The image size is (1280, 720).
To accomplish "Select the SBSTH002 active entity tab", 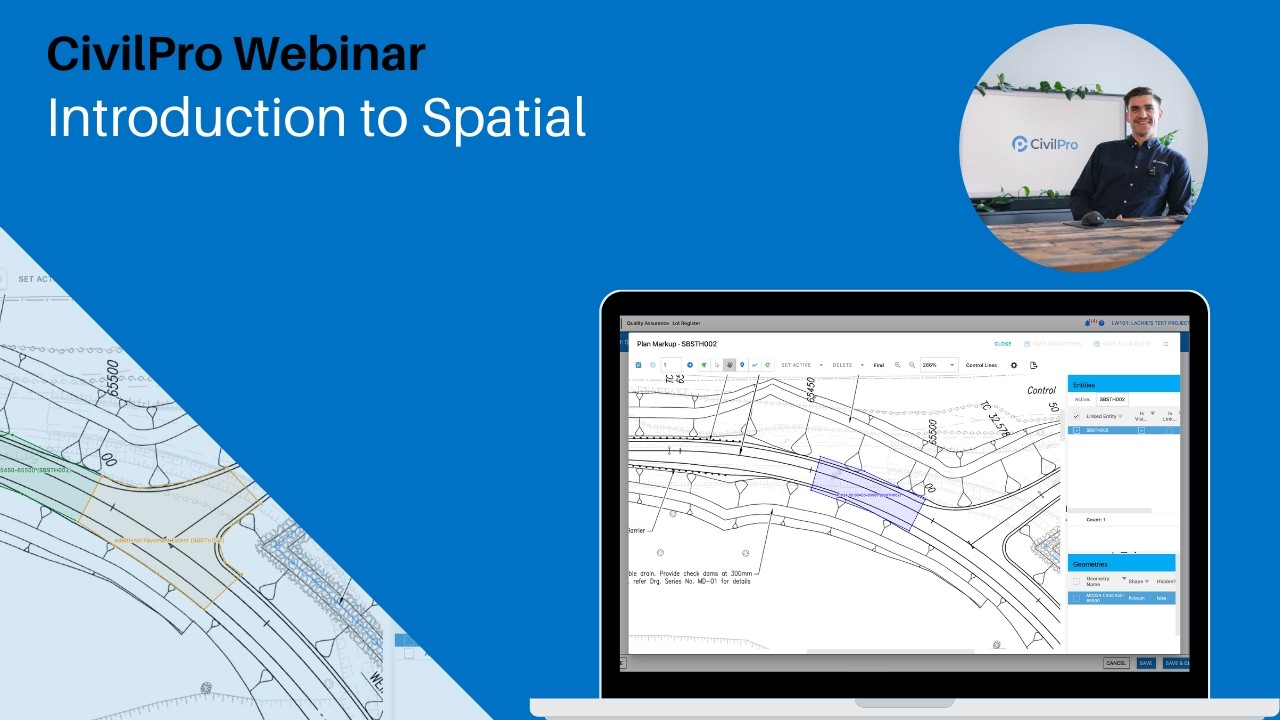I will point(1112,399).
